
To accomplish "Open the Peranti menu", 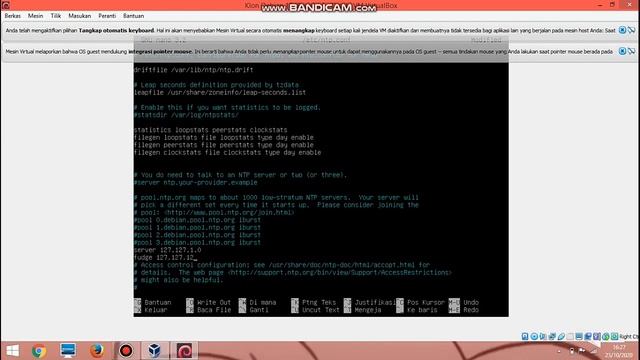I will 107,16.
